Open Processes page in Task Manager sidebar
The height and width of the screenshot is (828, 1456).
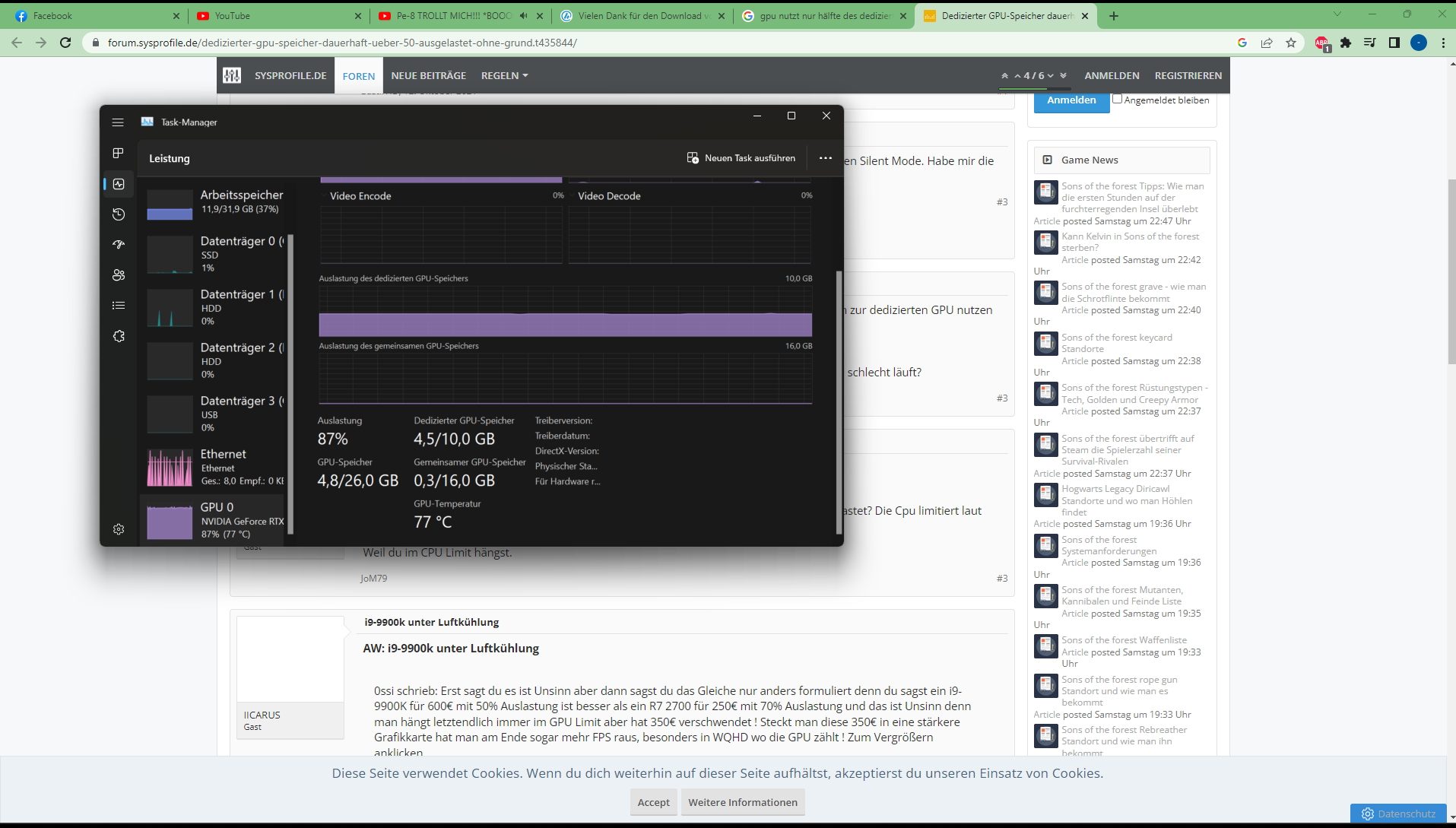coord(118,154)
